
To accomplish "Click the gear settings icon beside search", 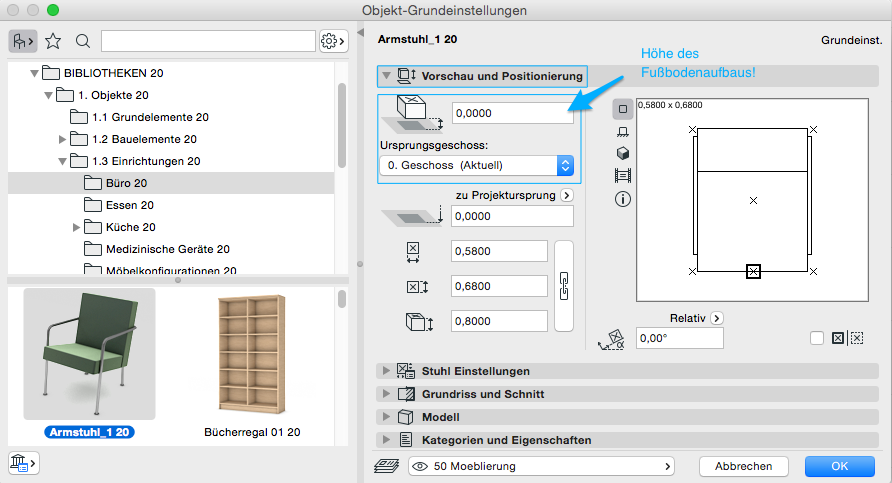I will pyautogui.click(x=332, y=41).
